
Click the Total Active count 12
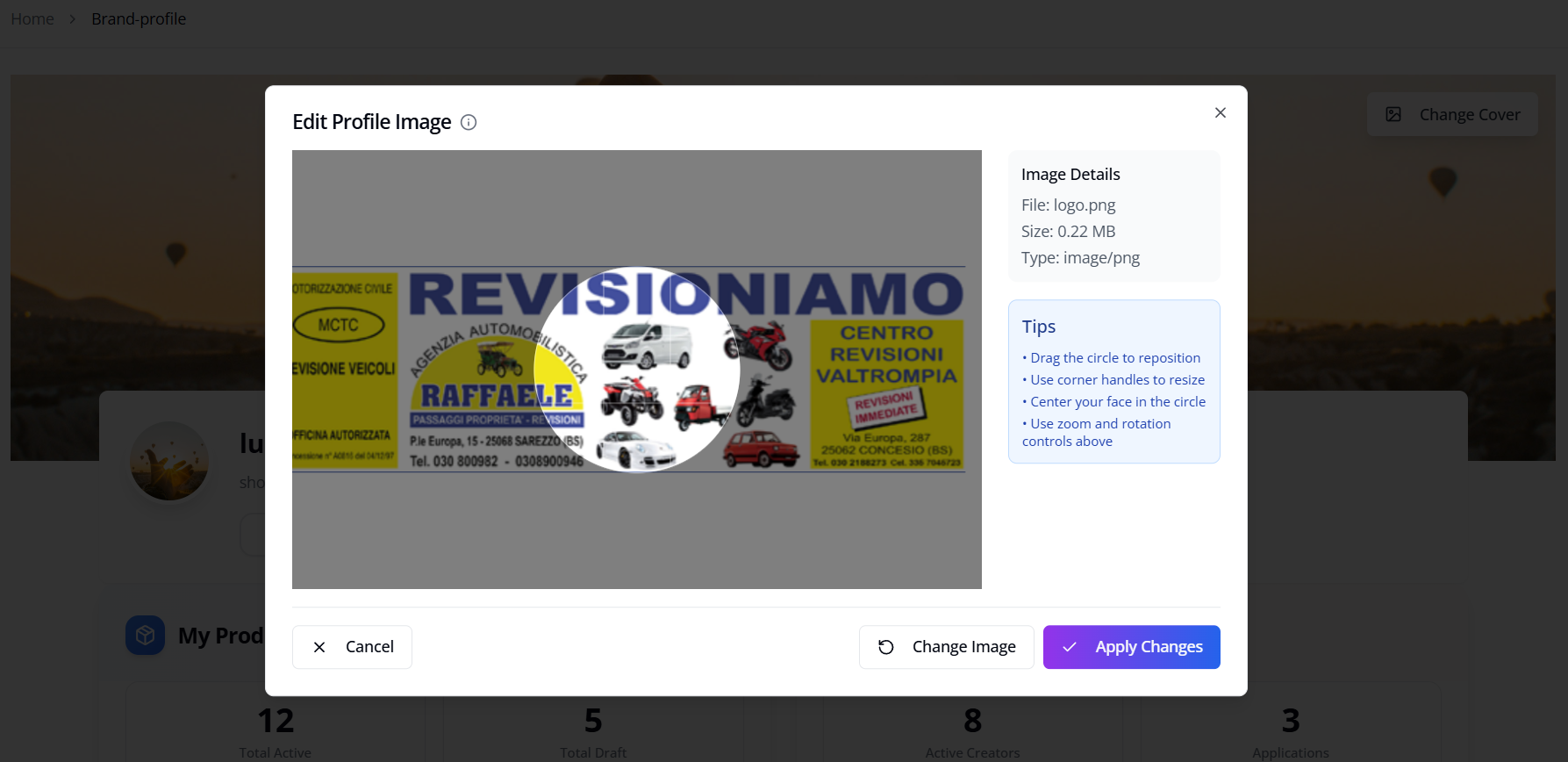(276, 721)
